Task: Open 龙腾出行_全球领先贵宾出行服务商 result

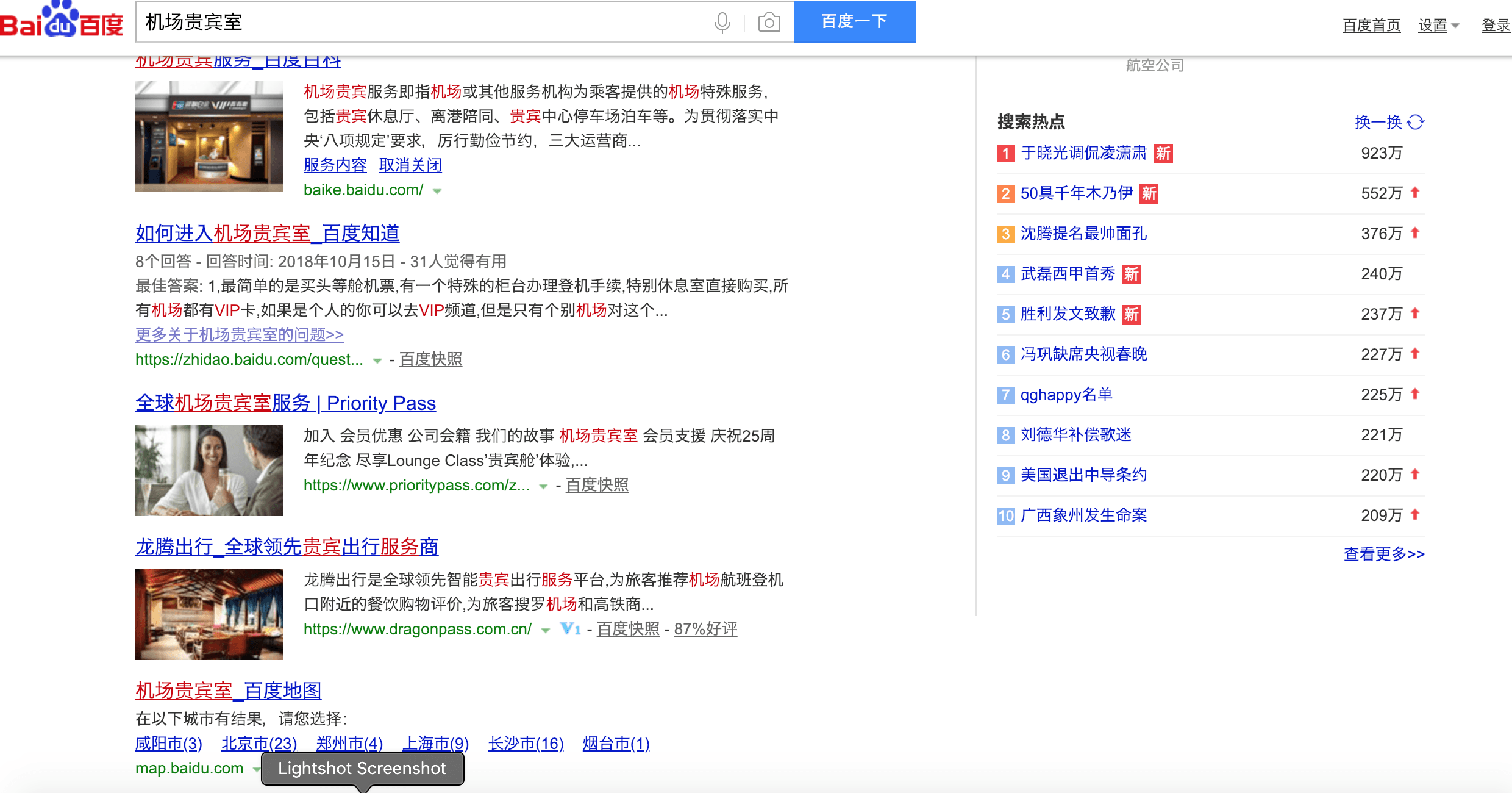Action: [287, 547]
